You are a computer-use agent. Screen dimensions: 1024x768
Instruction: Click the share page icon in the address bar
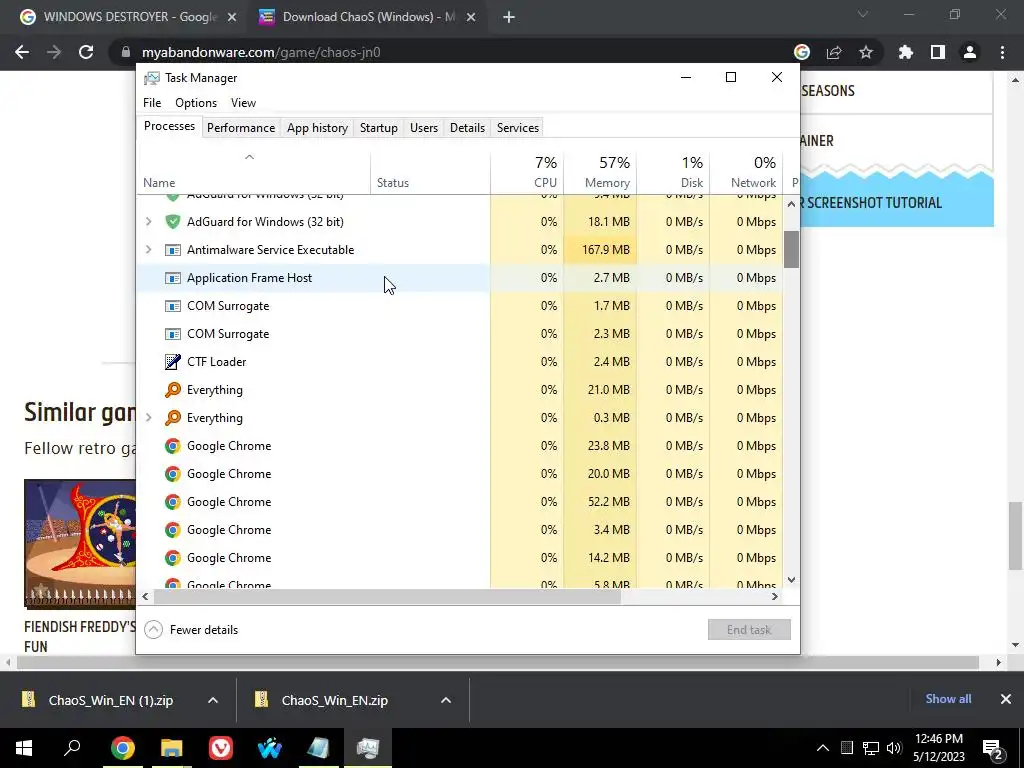[834, 52]
